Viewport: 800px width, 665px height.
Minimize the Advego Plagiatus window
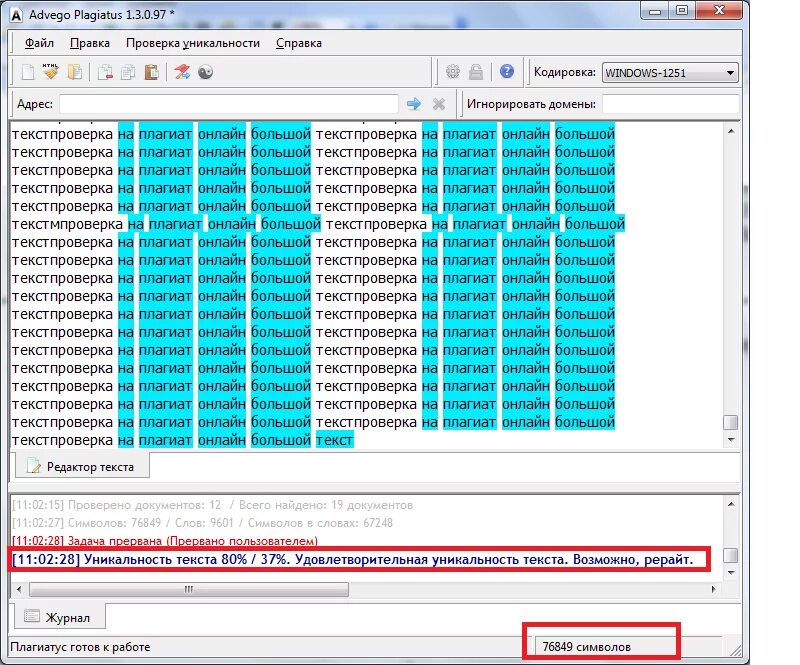[x=656, y=11]
